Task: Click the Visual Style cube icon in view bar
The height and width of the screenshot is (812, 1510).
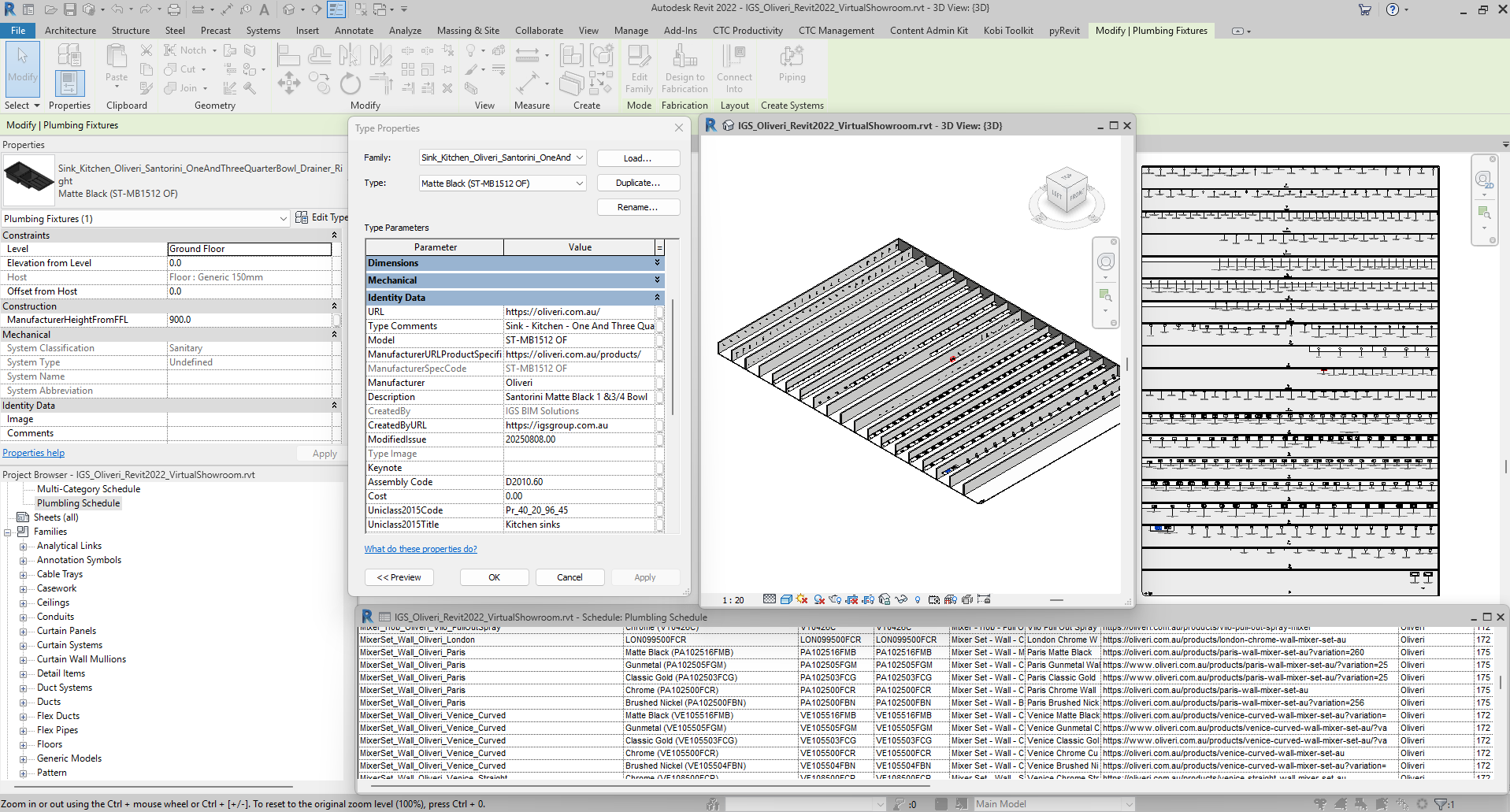Action: pos(785,599)
